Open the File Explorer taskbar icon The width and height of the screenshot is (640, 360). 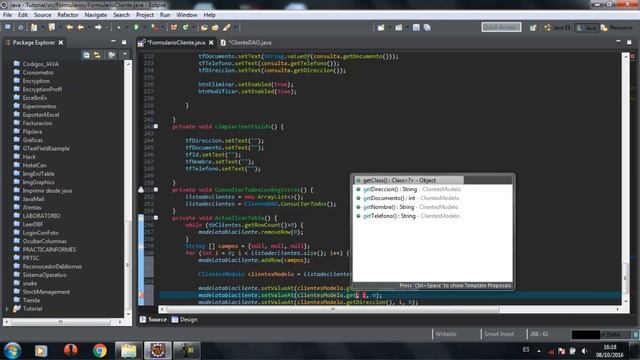pyautogui.click(x=128, y=351)
